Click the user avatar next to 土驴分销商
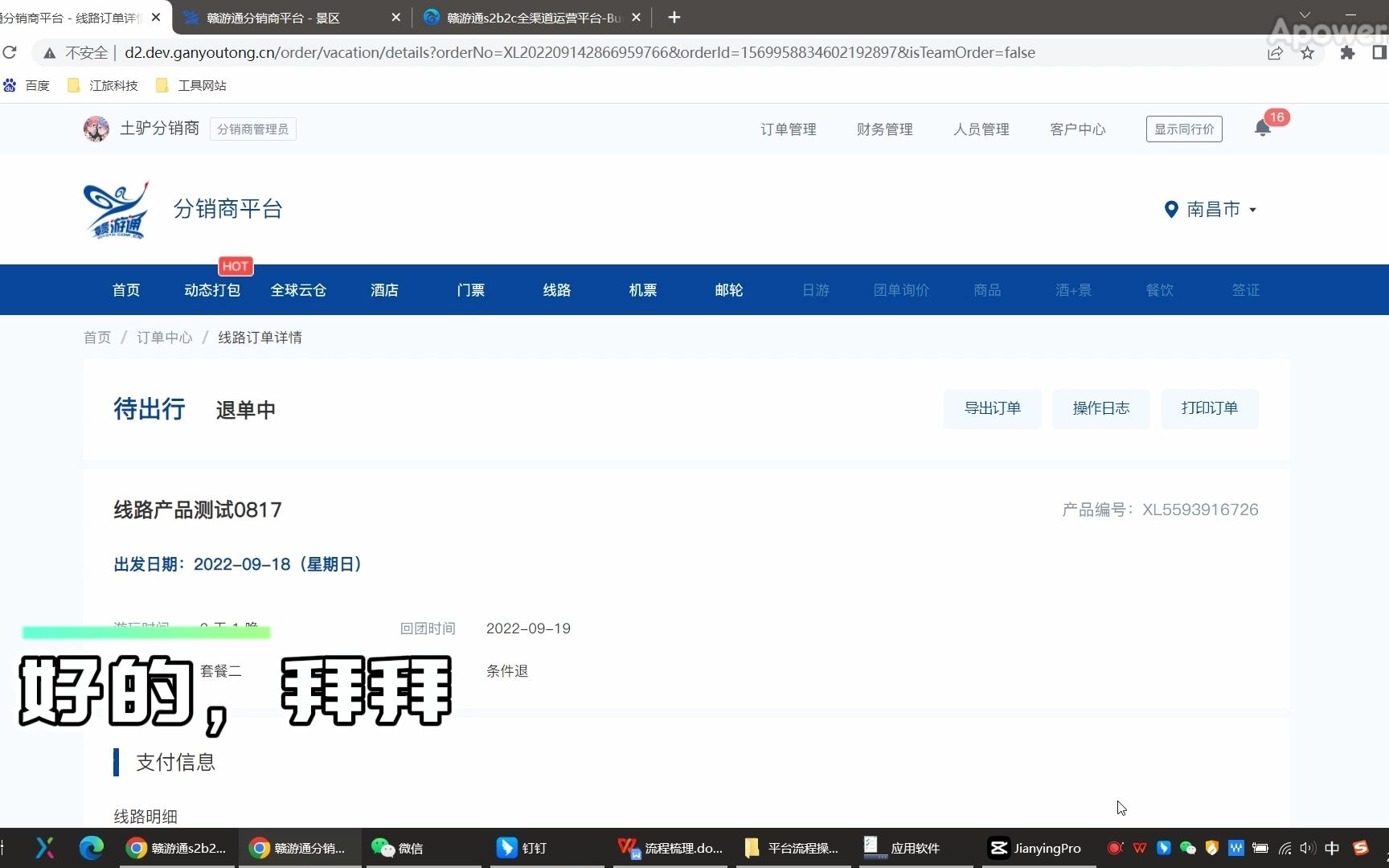1389x868 pixels. (x=96, y=129)
